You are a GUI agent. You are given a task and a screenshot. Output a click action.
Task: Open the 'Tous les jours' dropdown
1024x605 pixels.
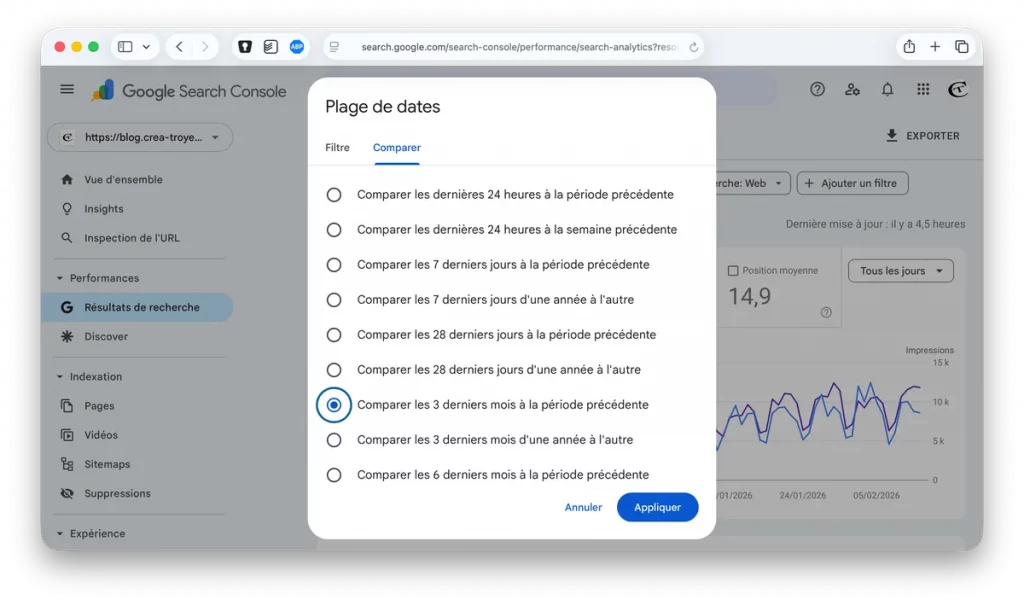click(x=899, y=270)
